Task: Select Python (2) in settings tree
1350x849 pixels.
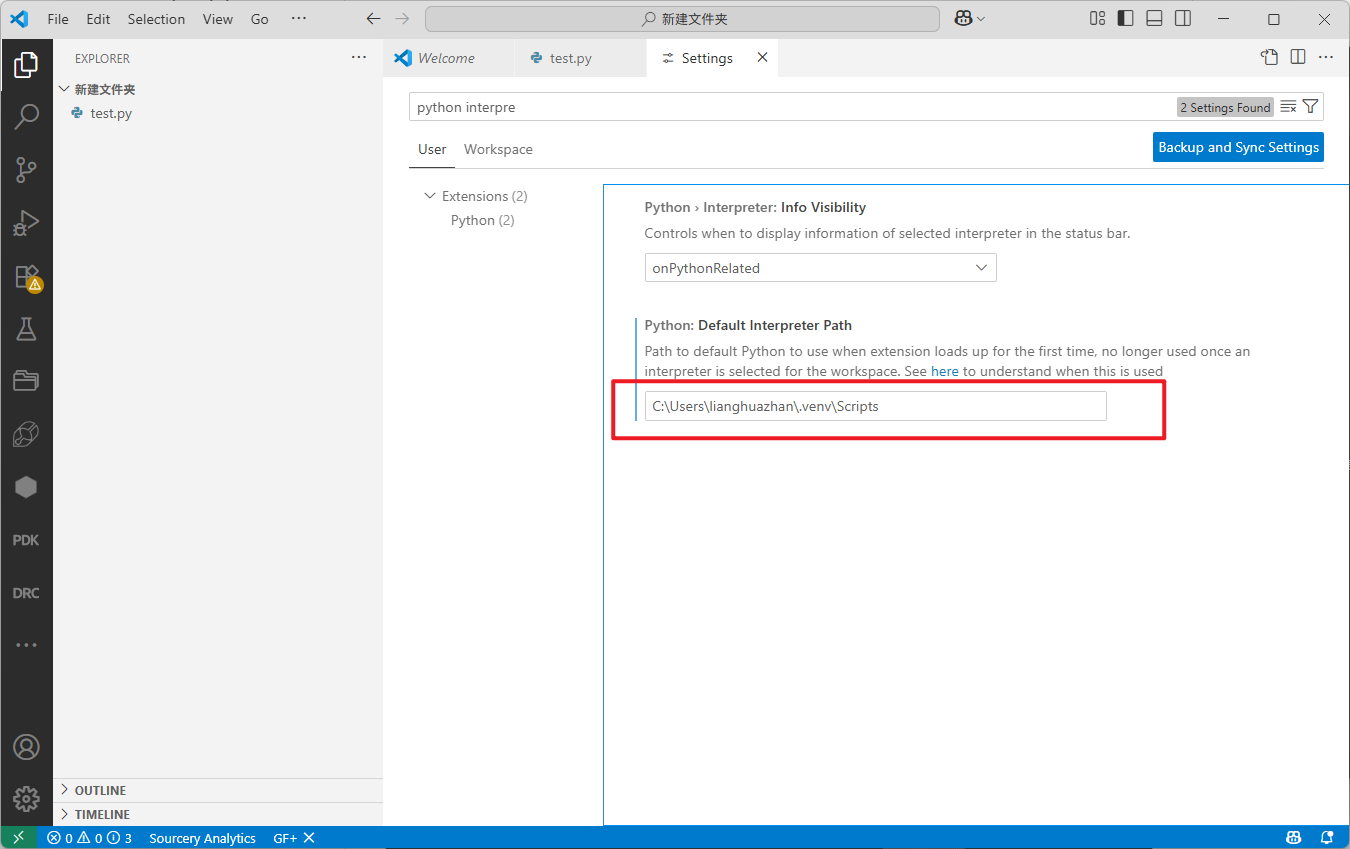Action: click(x=482, y=220)
